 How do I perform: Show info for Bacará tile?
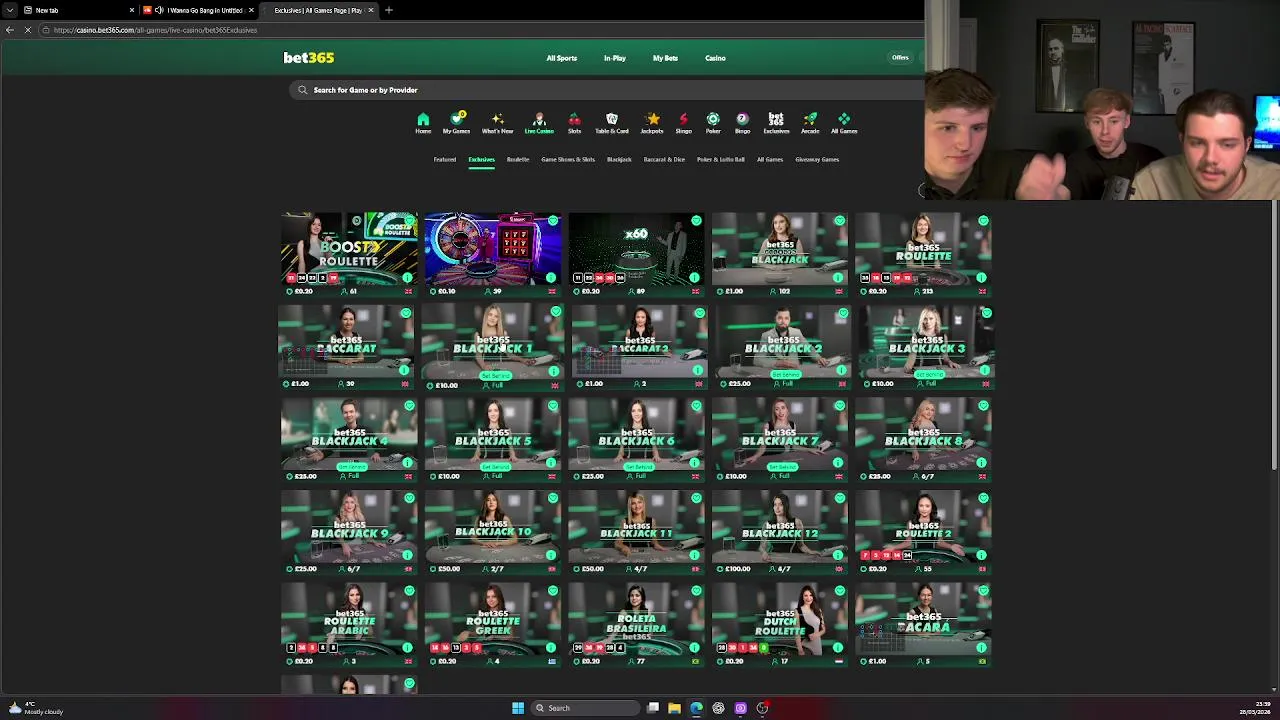coord(981,648)
